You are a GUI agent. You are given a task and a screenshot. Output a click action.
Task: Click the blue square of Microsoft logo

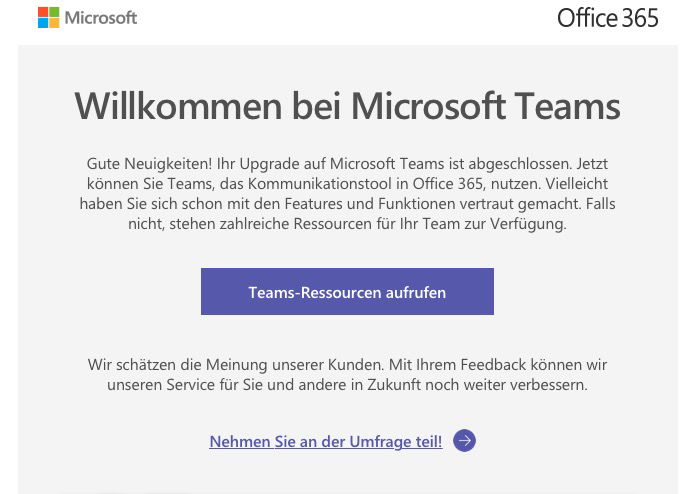point(43,23)
